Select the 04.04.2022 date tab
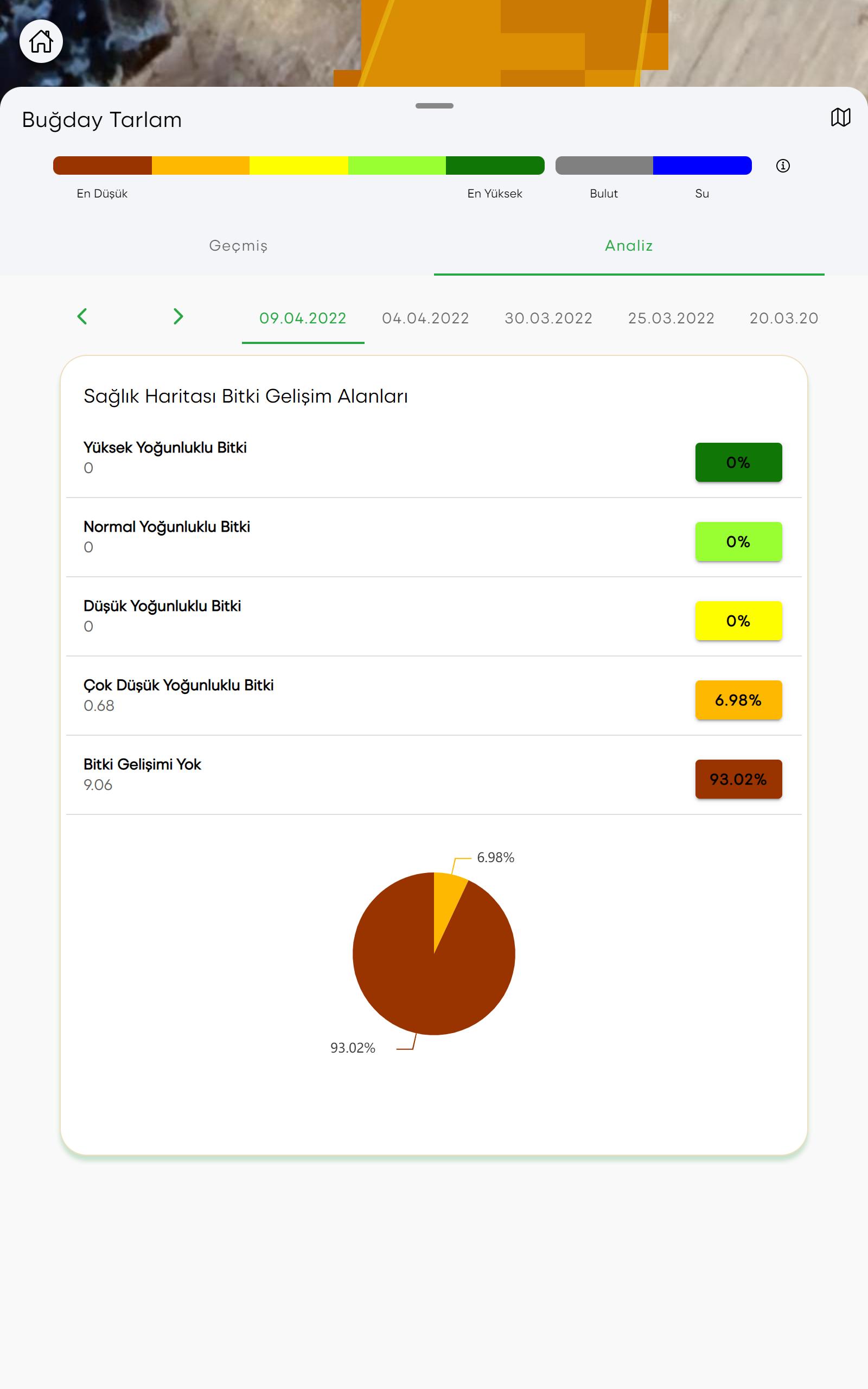 coord(425,318)
